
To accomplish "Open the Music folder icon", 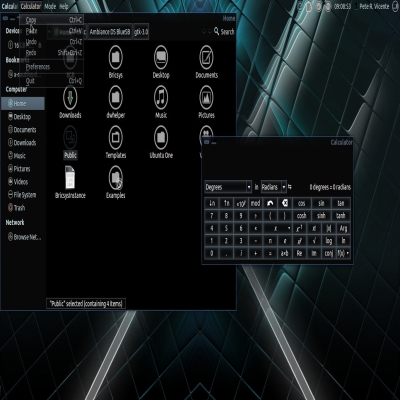I will 161,97.
